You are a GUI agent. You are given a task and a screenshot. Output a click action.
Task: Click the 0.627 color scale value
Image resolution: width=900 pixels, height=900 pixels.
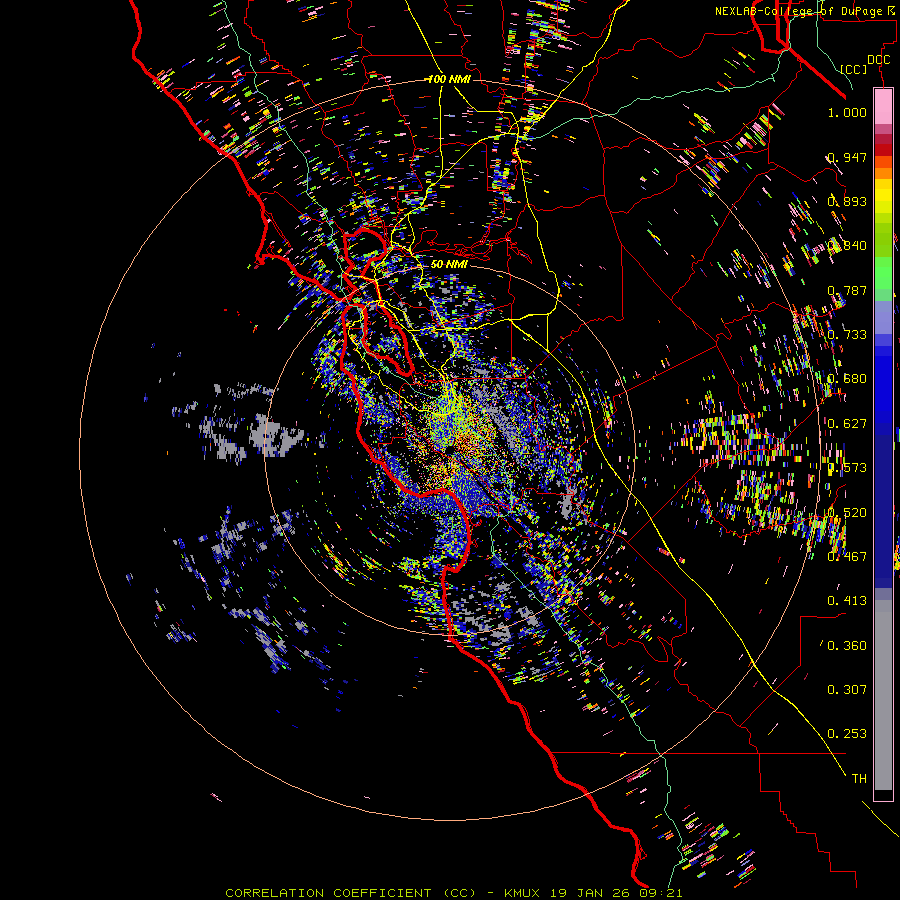point(847,424)
